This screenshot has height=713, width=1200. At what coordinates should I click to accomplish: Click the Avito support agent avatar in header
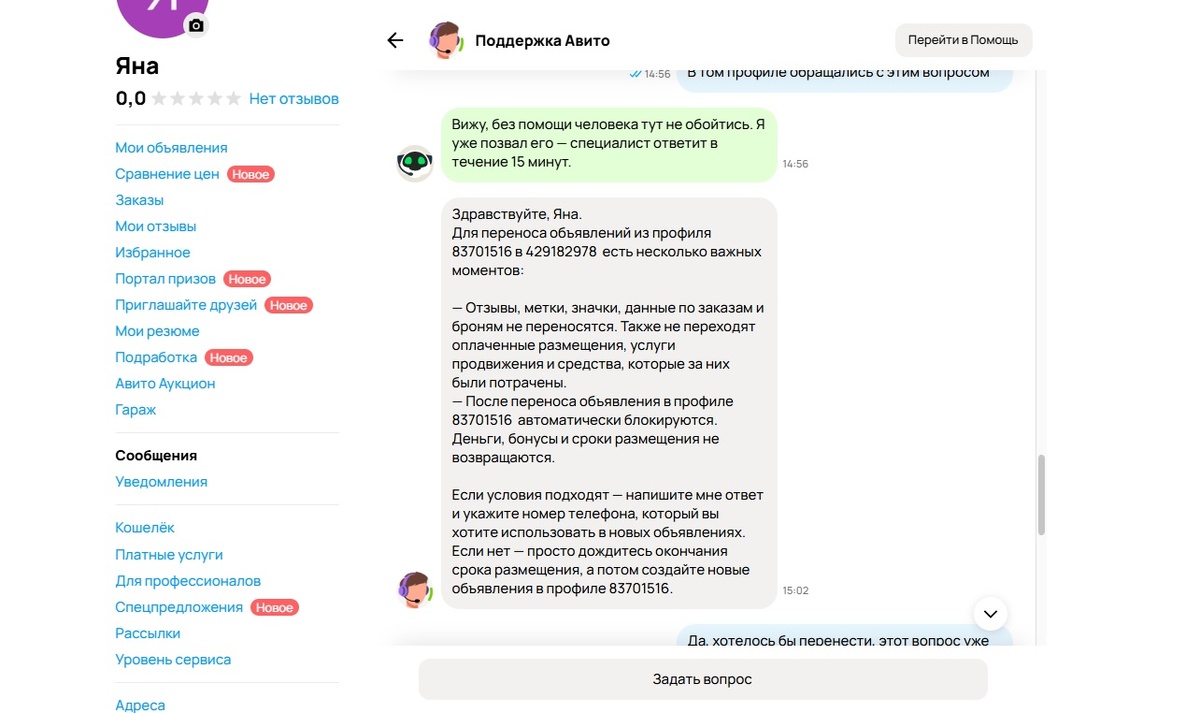(x=445, y=40)
